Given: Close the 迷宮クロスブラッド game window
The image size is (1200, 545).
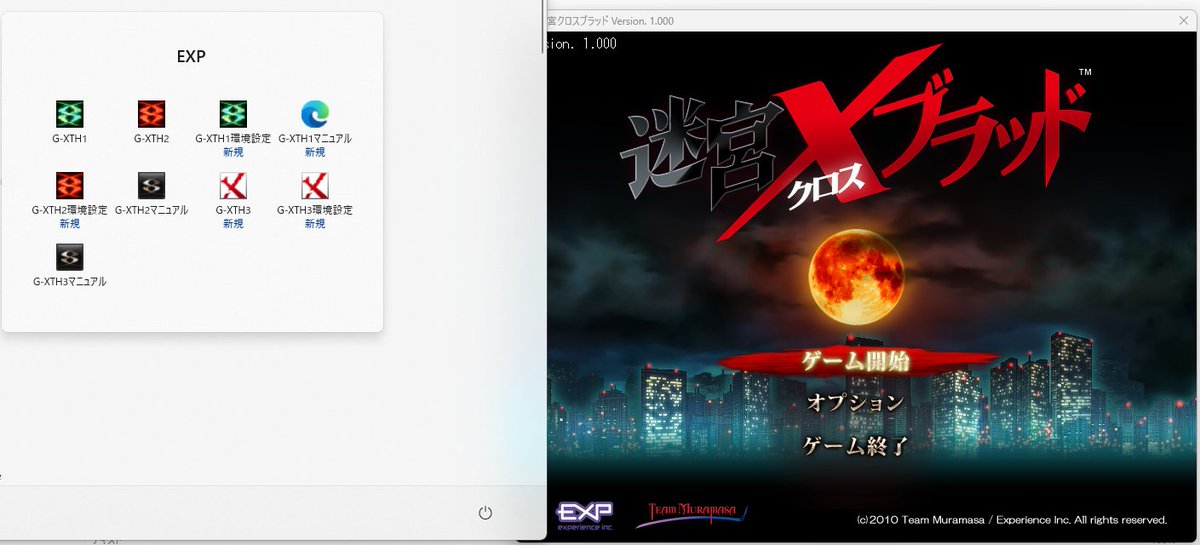Looking at the screenshot, I should tap(1183, 20).
